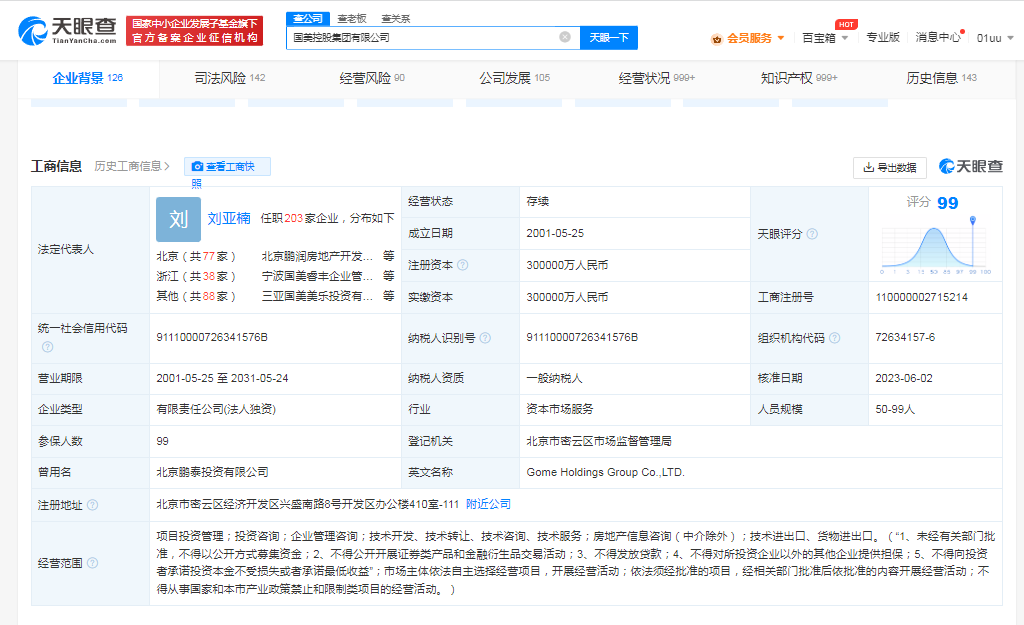
Task: Open 历史工商信息 link
Action: 131,167
